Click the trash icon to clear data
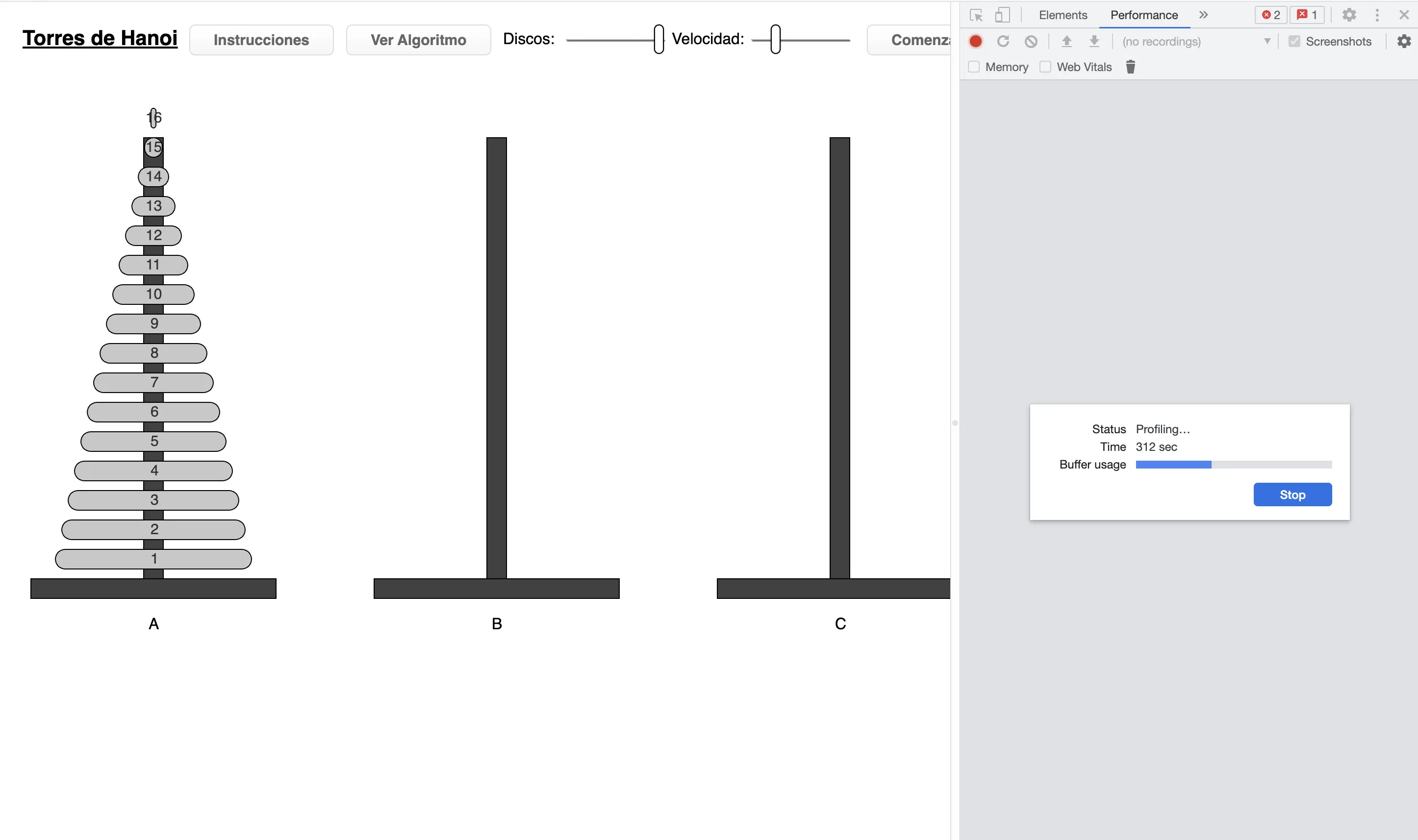1418x840 pixels. [x=1130, y=67]
